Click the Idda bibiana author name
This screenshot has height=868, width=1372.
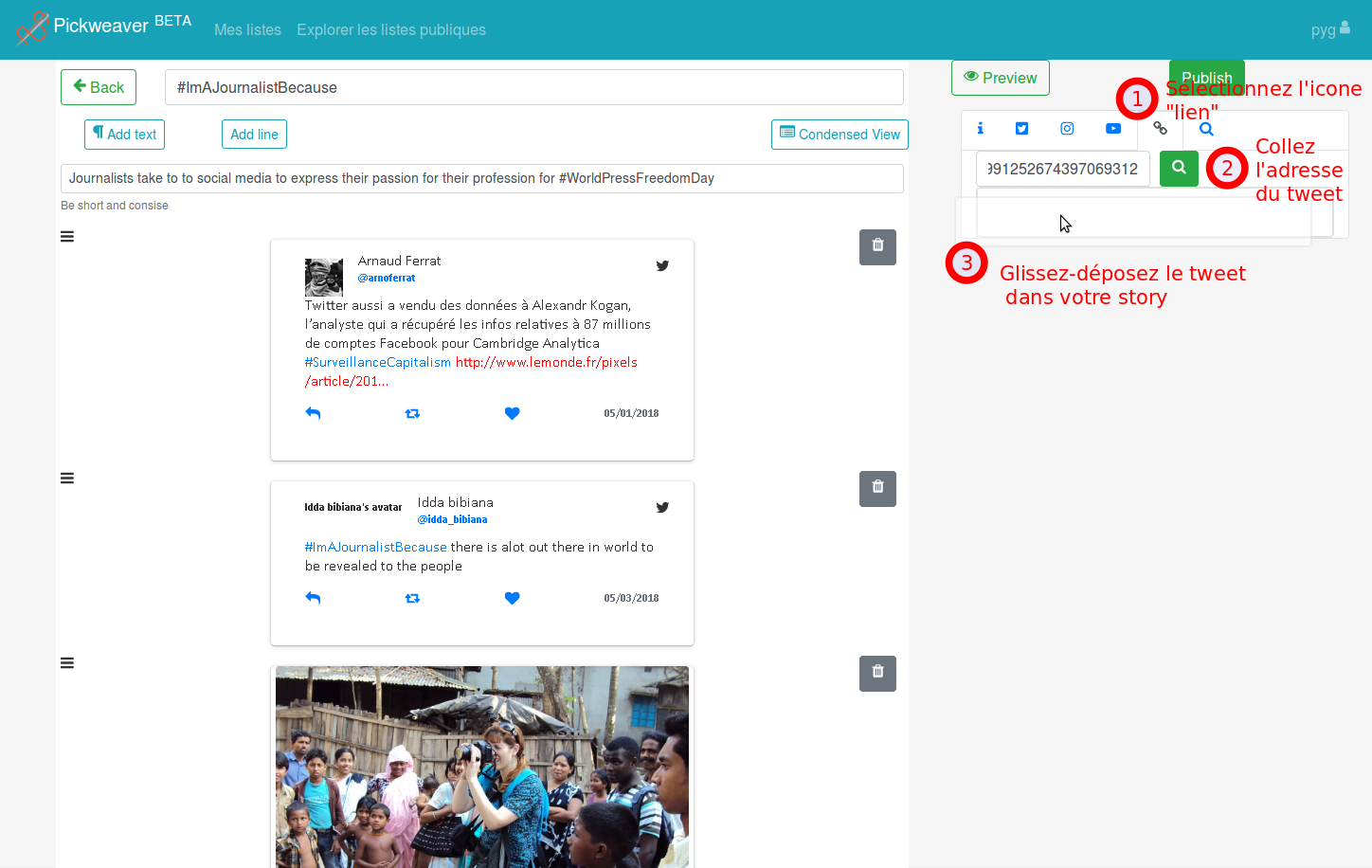455,502
